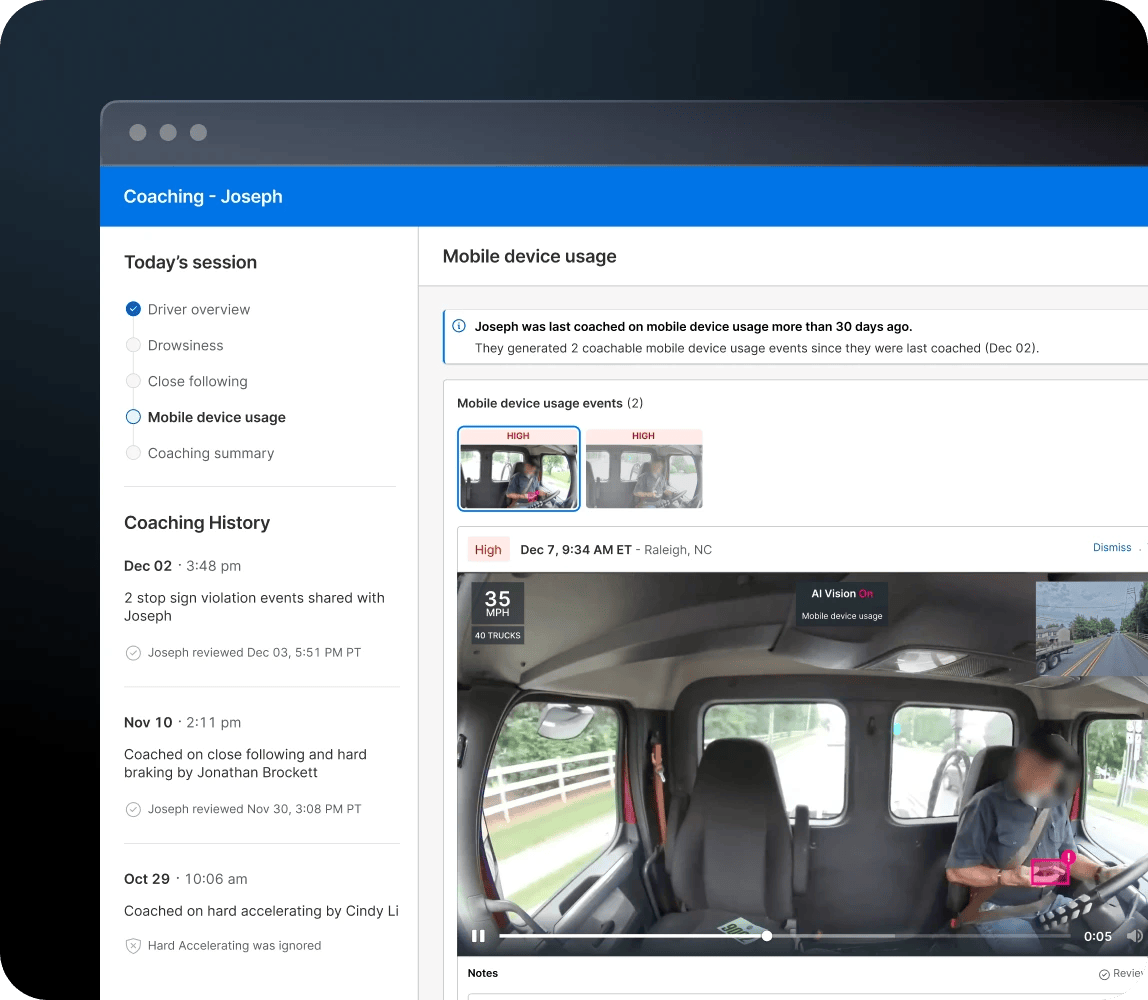Open the Mobile device usage step
This screenshot has width=1148, height=1000.
[217, 417]
